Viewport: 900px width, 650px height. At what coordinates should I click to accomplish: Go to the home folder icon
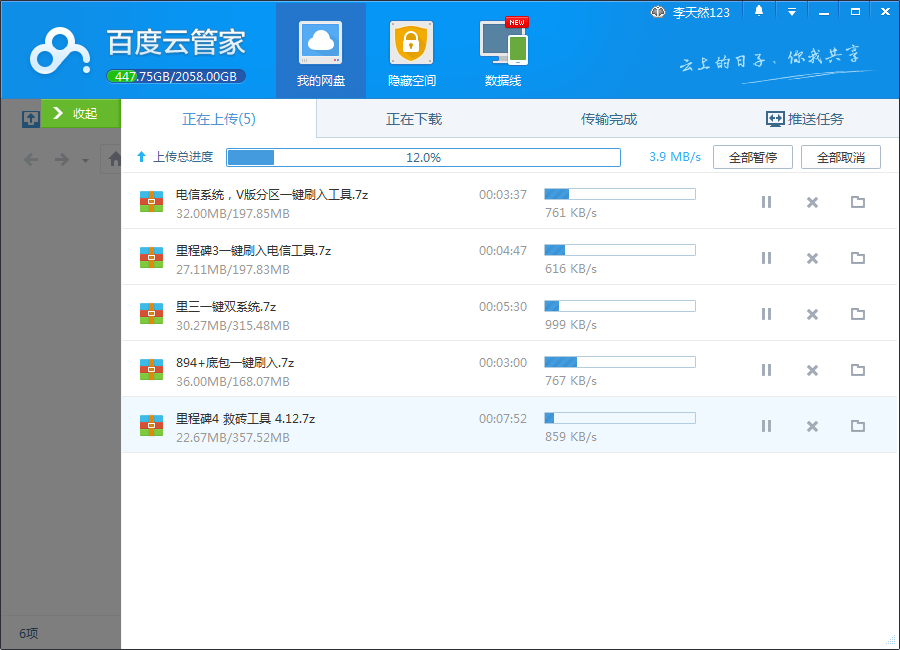tap(115, 158)
